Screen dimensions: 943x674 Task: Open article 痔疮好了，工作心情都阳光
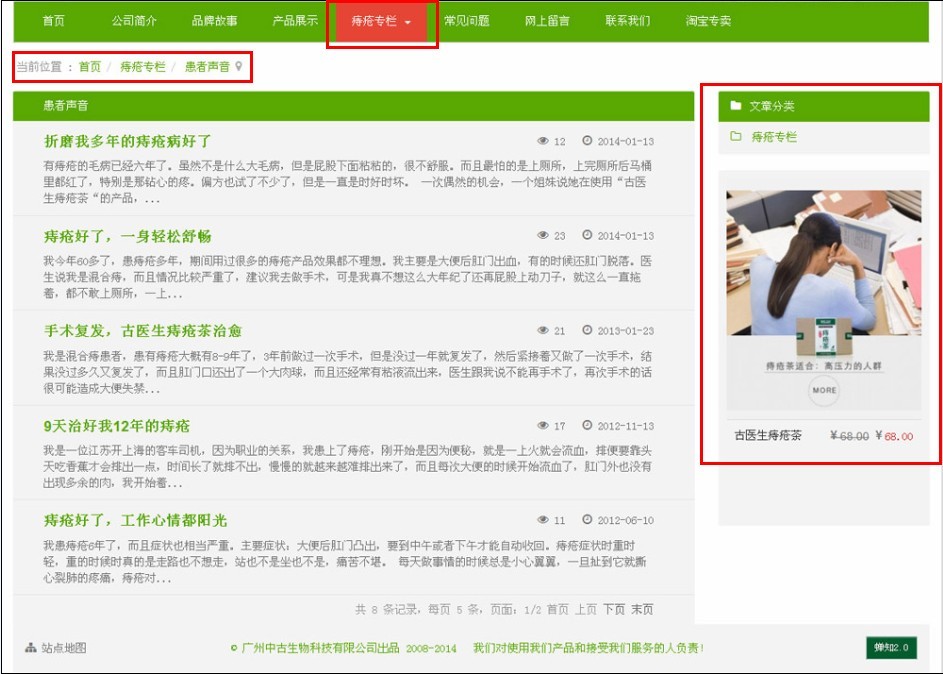click(x=135, y=520)
